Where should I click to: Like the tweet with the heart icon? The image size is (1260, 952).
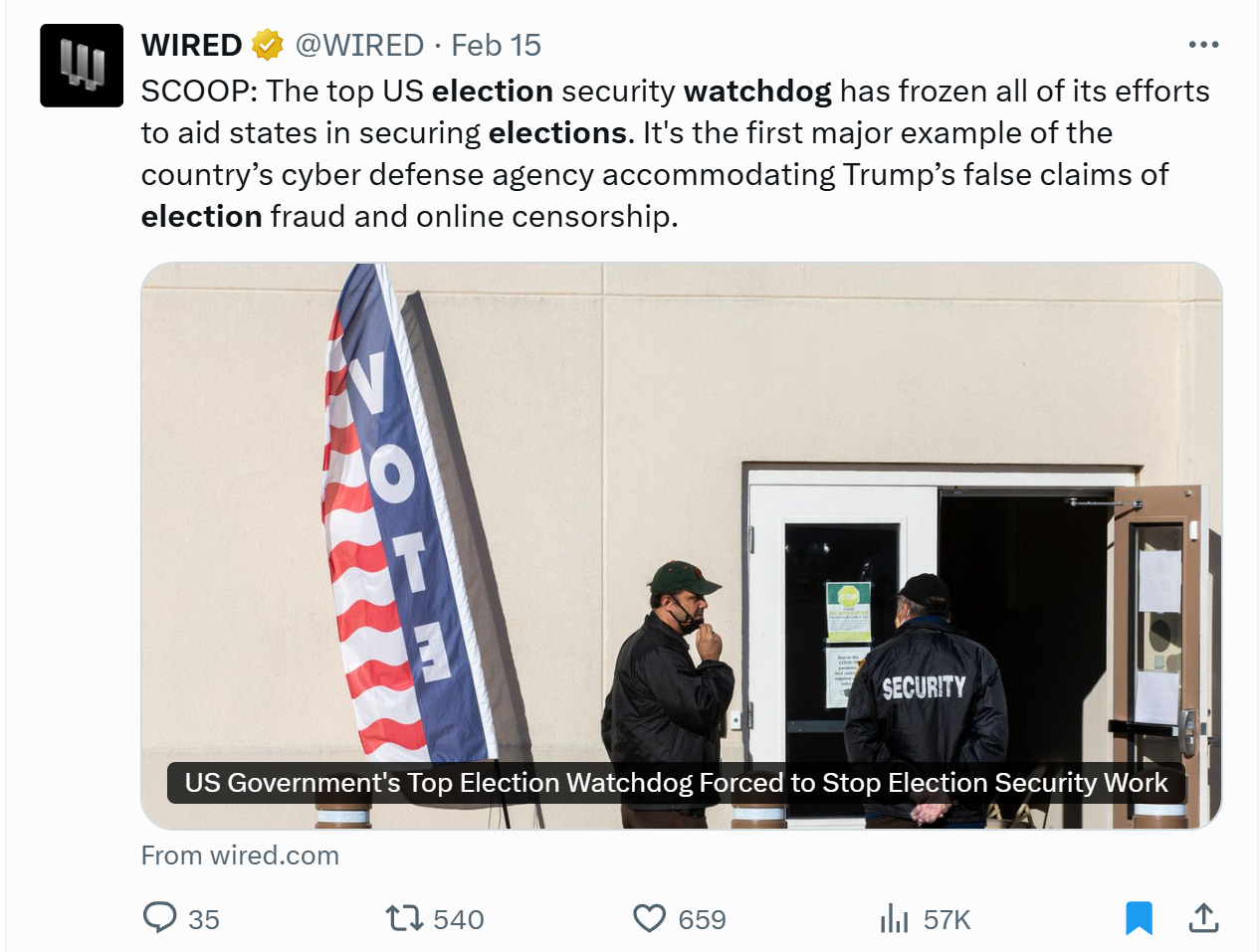[x=649, y=918]
